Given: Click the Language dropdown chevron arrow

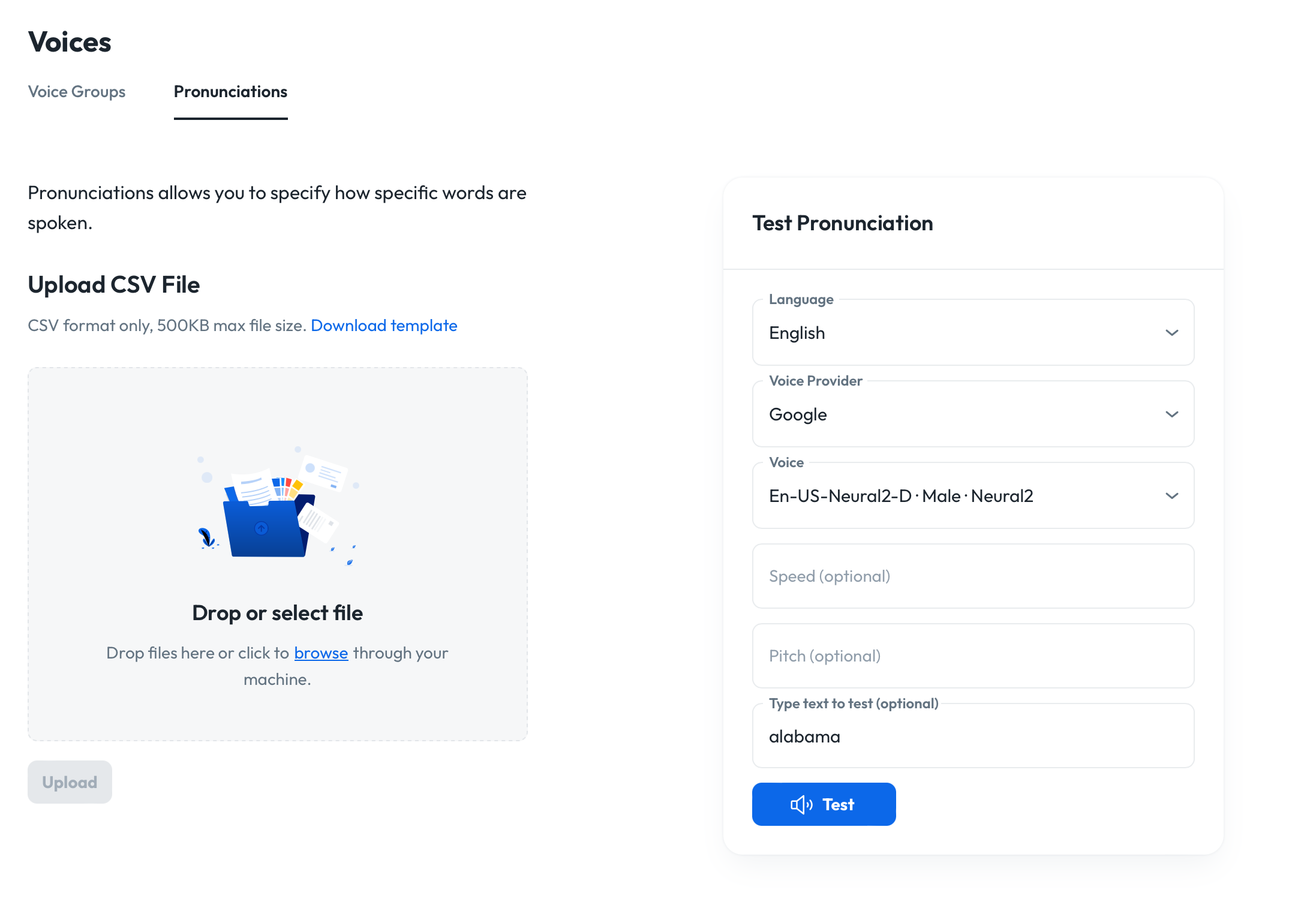Looking at the screenshot, I should pyautogui.click(x=1171, y=333).
